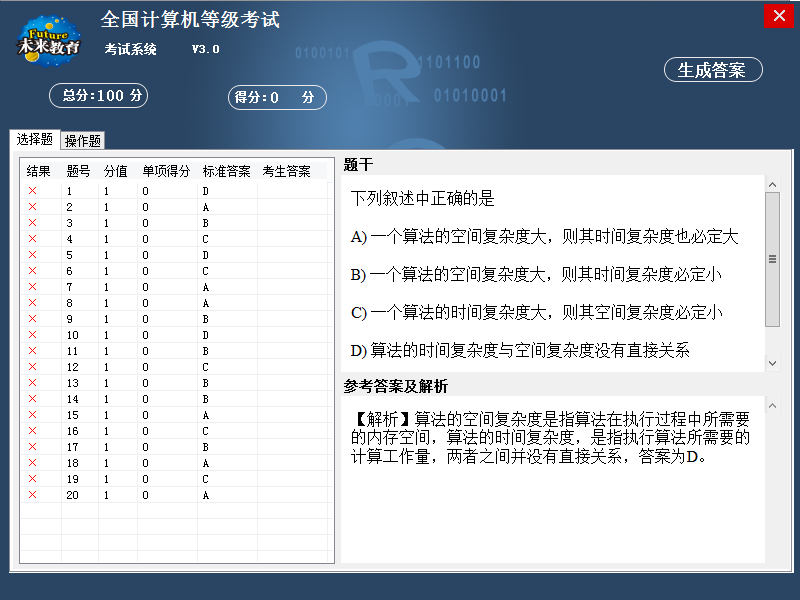Click option B) 时间复杂度必定小

point(536,274)
